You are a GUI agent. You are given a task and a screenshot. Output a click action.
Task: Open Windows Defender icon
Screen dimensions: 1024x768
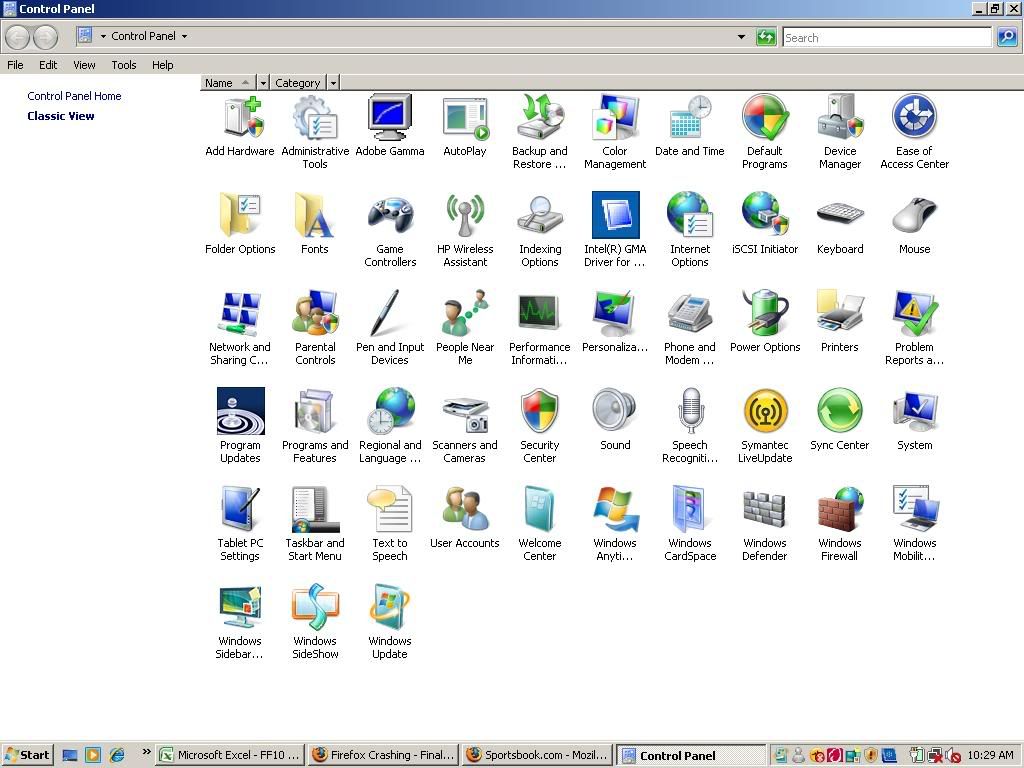(765, 509)
